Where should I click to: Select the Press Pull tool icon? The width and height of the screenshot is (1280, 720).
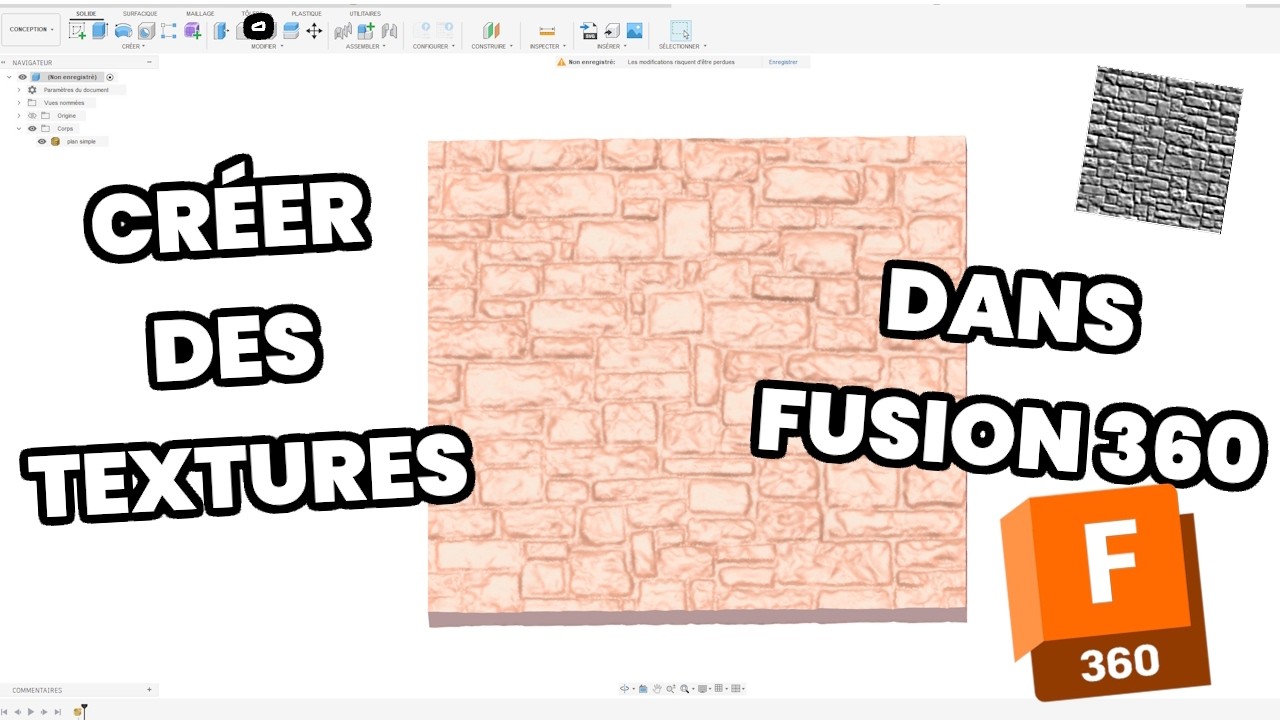(221, 30)
